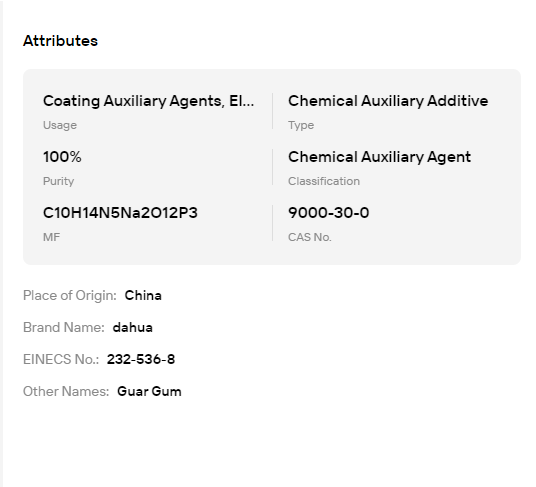536x487 pixels.
Task: Click the Place of Origin label
Action: (x=70, y=296)
